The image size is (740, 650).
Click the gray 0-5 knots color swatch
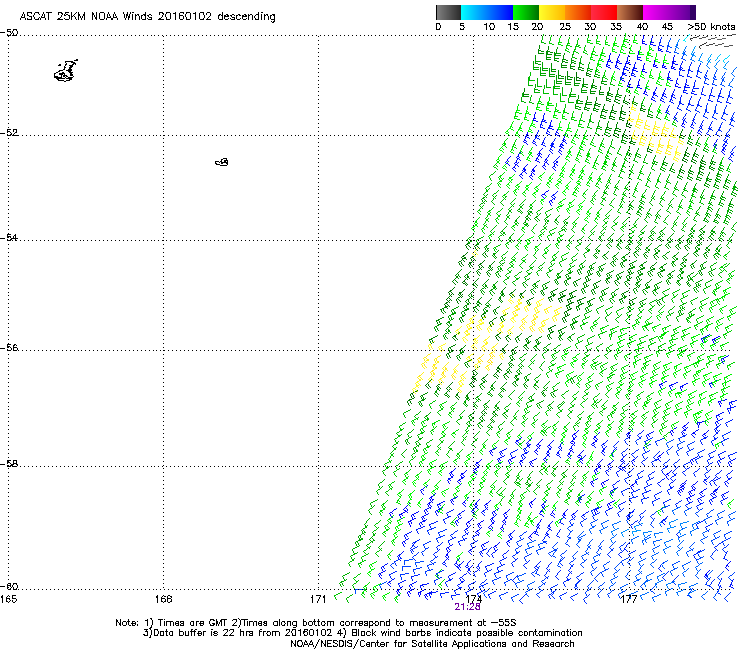click(448, 12)
